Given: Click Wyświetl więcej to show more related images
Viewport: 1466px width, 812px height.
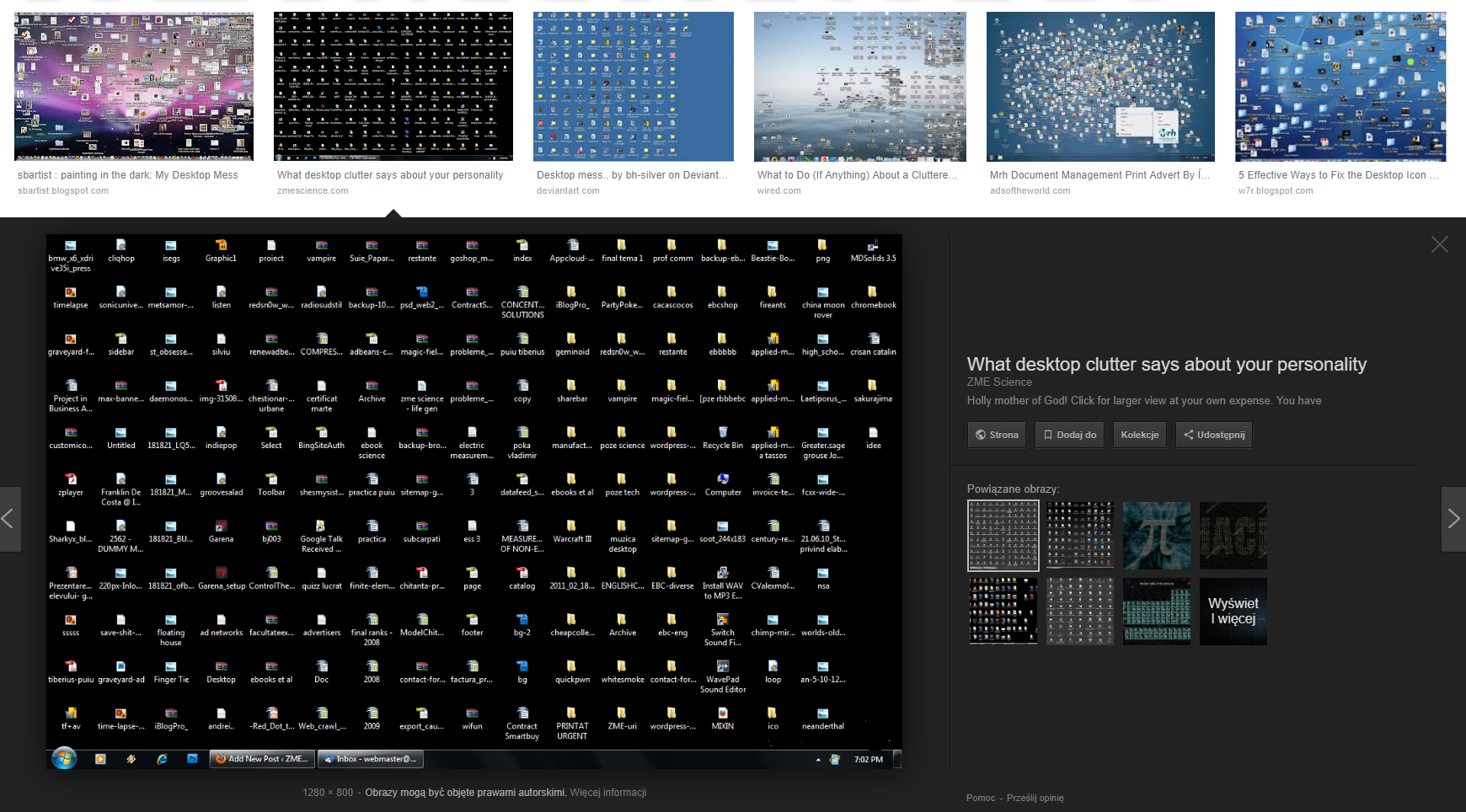Looking at the screenshot, I should (1233, 612).
